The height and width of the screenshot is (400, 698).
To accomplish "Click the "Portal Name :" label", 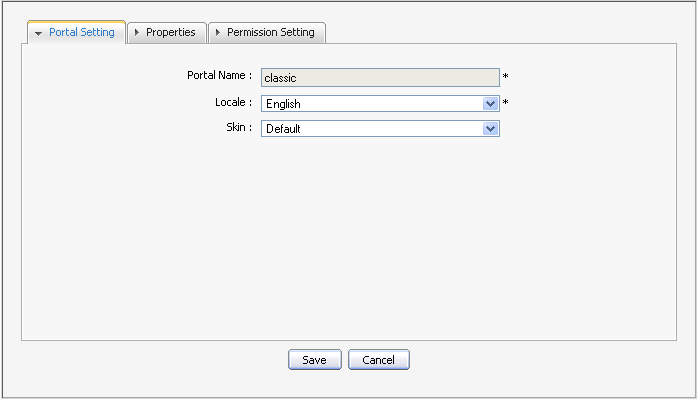I will point(219,76).
